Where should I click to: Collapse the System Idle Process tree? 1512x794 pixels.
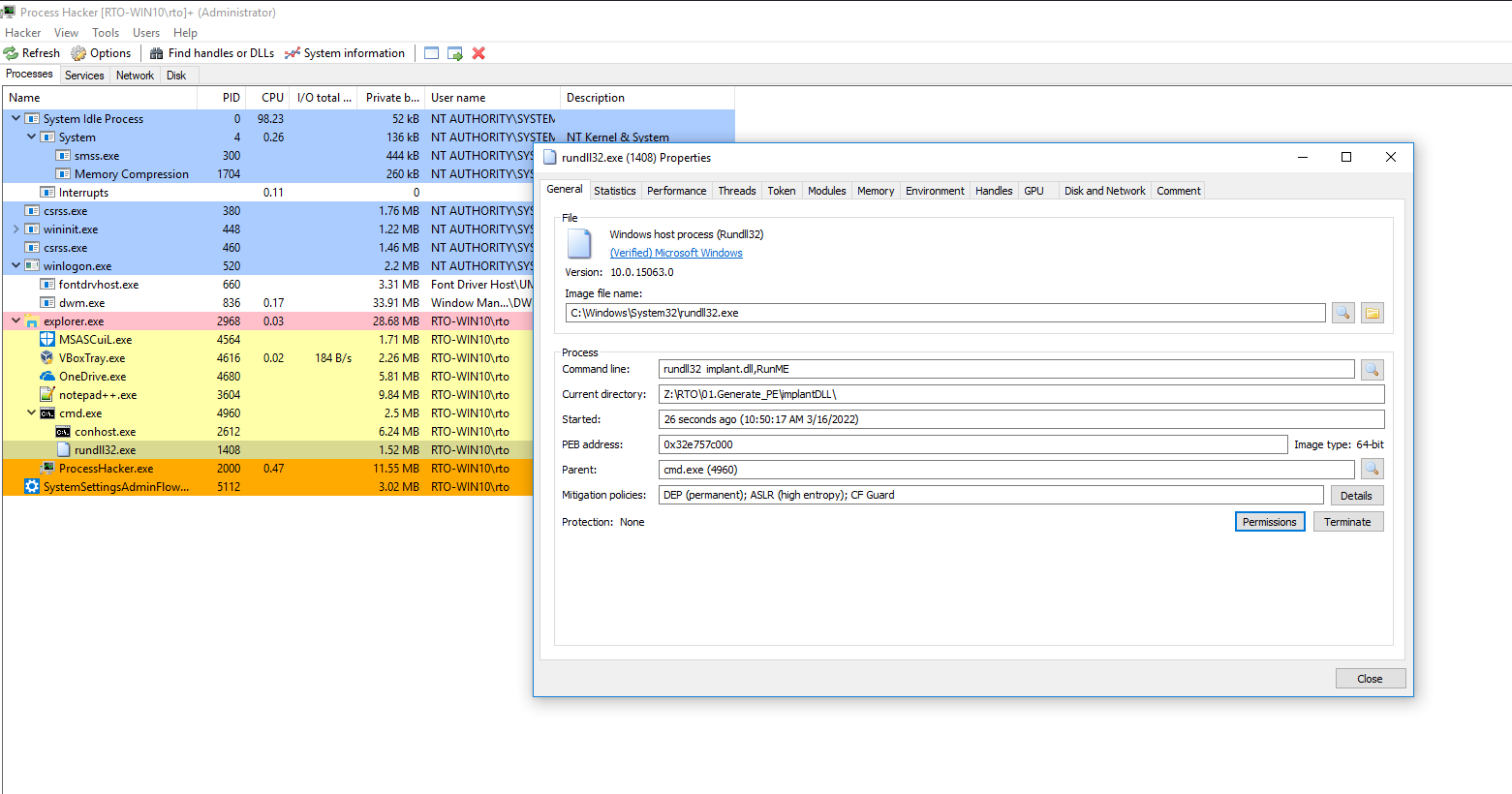point(15,118)
